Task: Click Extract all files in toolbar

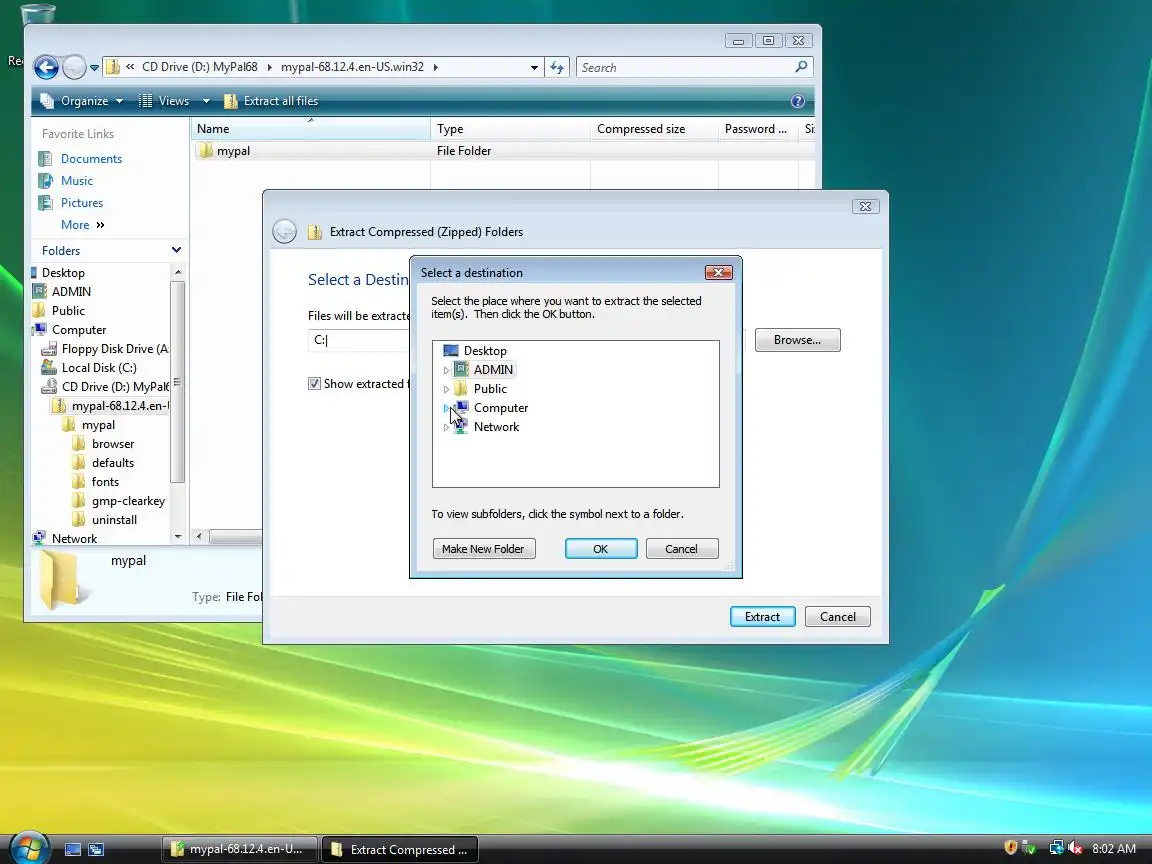Action: 271,101
